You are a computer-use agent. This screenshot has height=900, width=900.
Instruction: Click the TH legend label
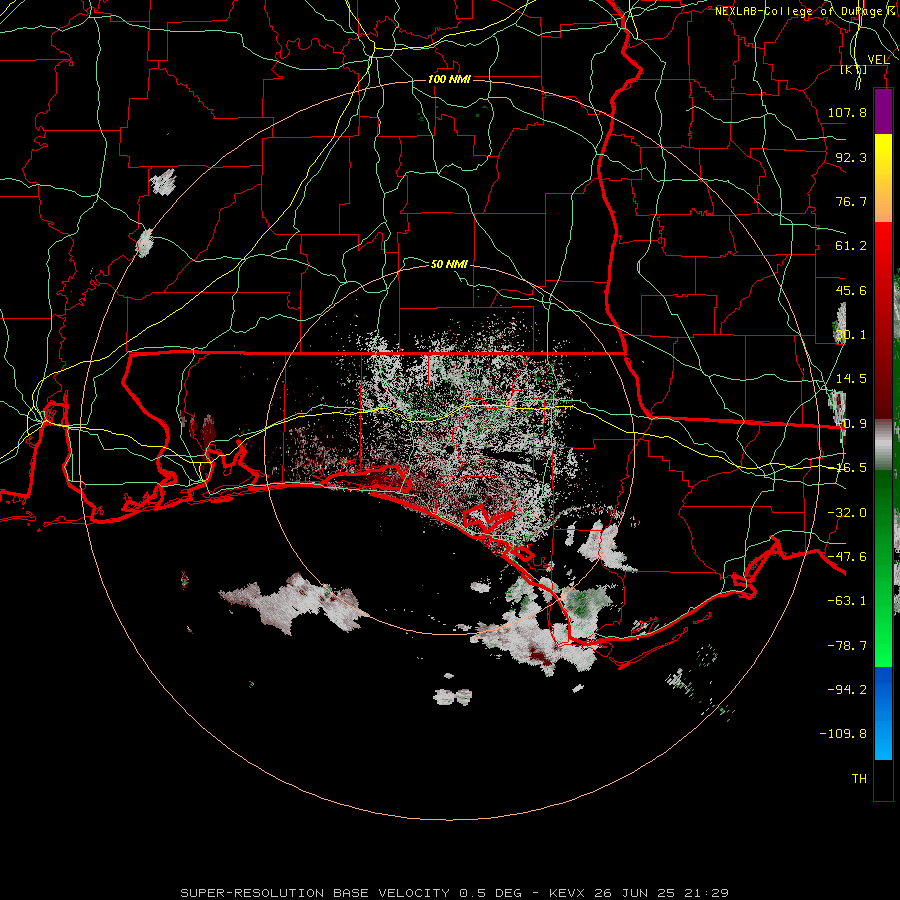pyautogui.click(x=859, y=779)
